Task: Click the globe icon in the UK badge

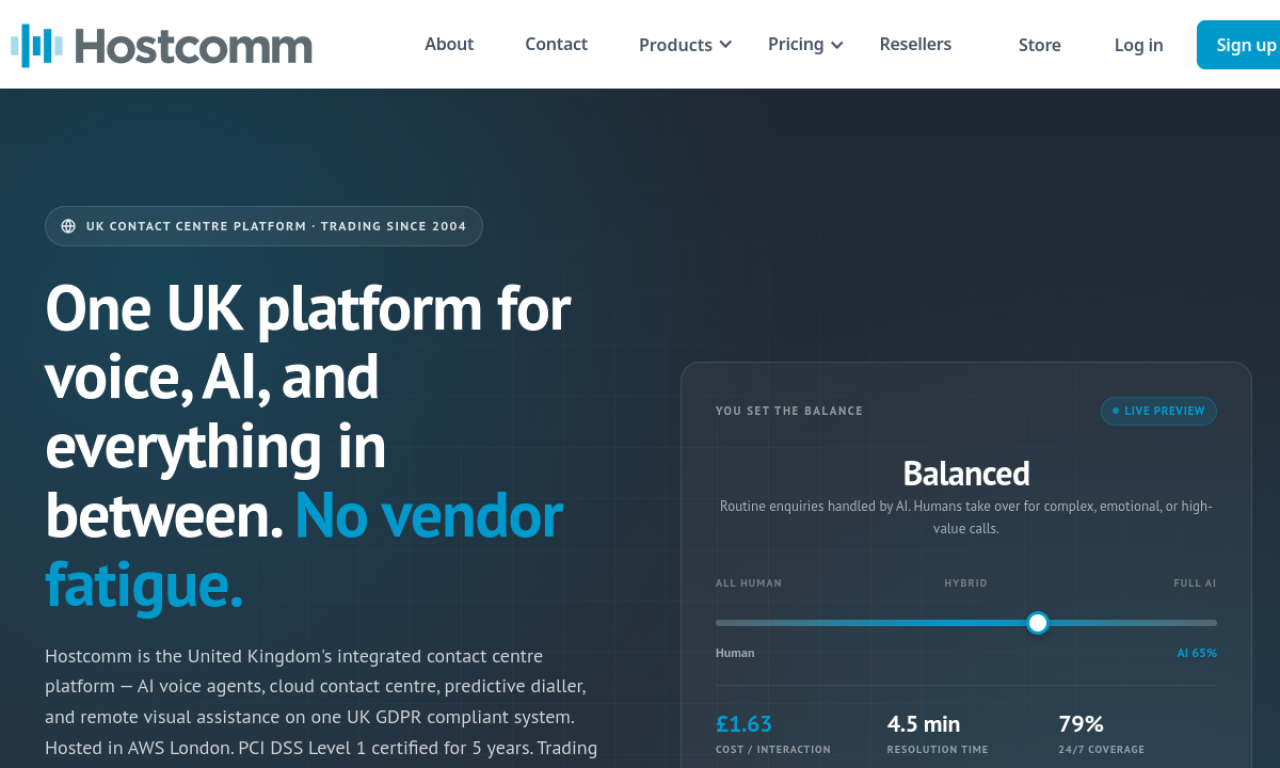Action: point(68,226)
